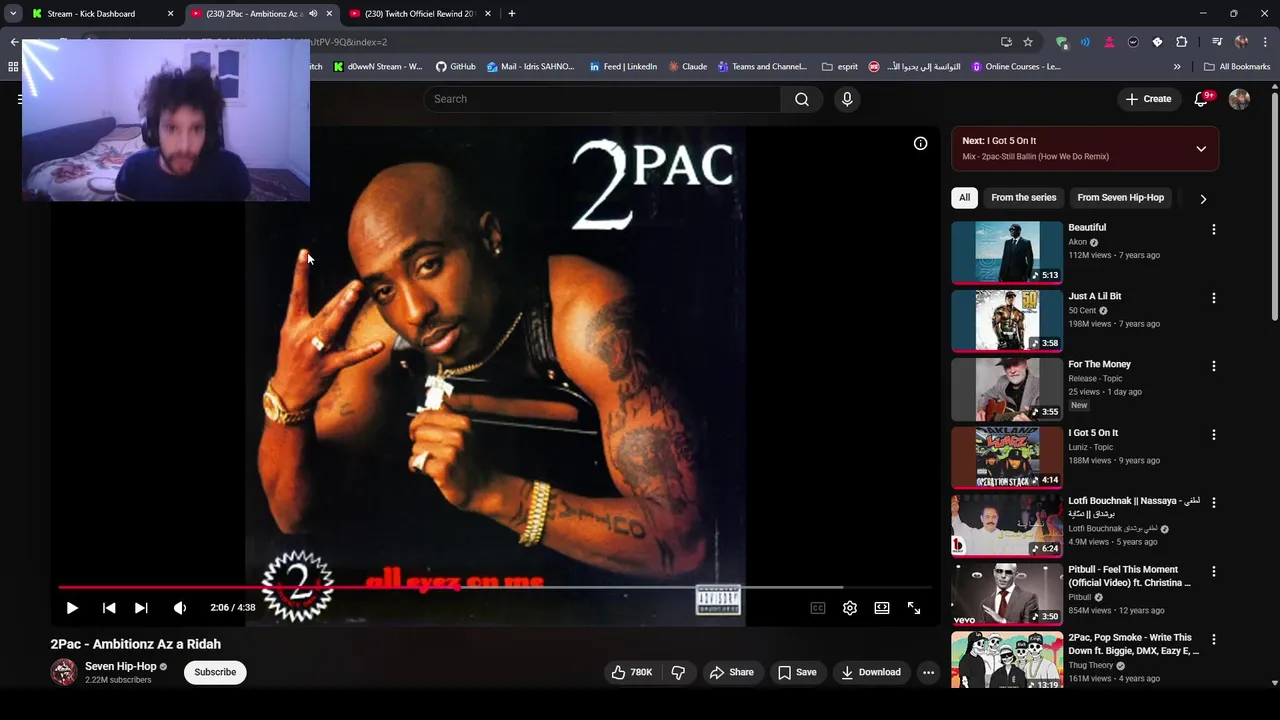The height and width of the screenshot is (720, 1280).
Task: Open the Just A Lil Bit video title
Action: pos(1094,296)
